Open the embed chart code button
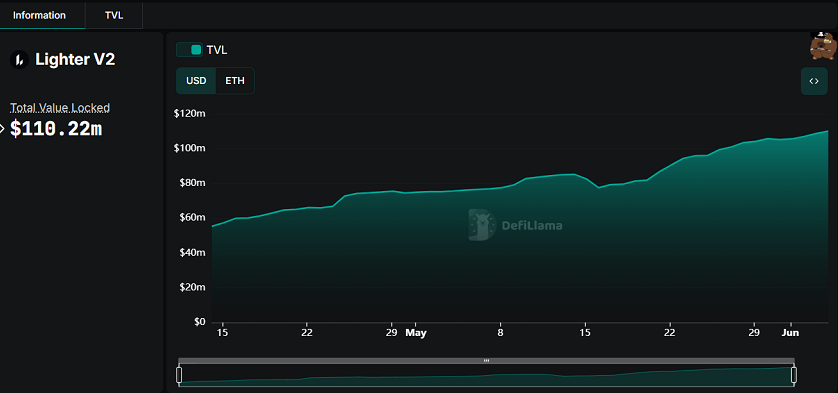This screenshot has height=393, width=838. (x=814, y=81)
